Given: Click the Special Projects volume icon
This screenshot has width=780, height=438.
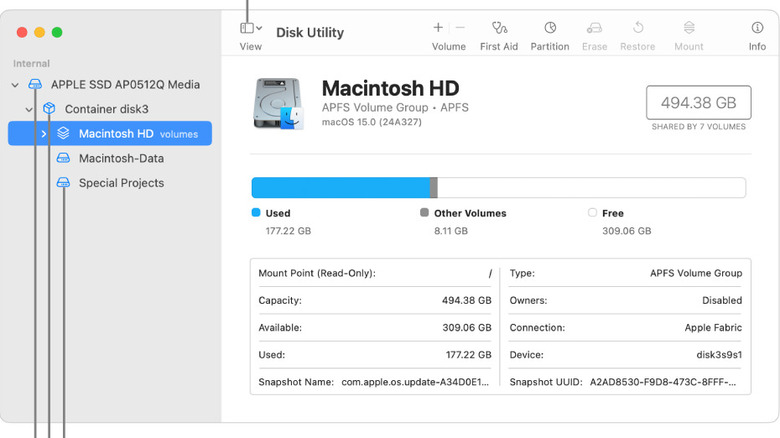Looking at the screenshot, I should 63,182.
